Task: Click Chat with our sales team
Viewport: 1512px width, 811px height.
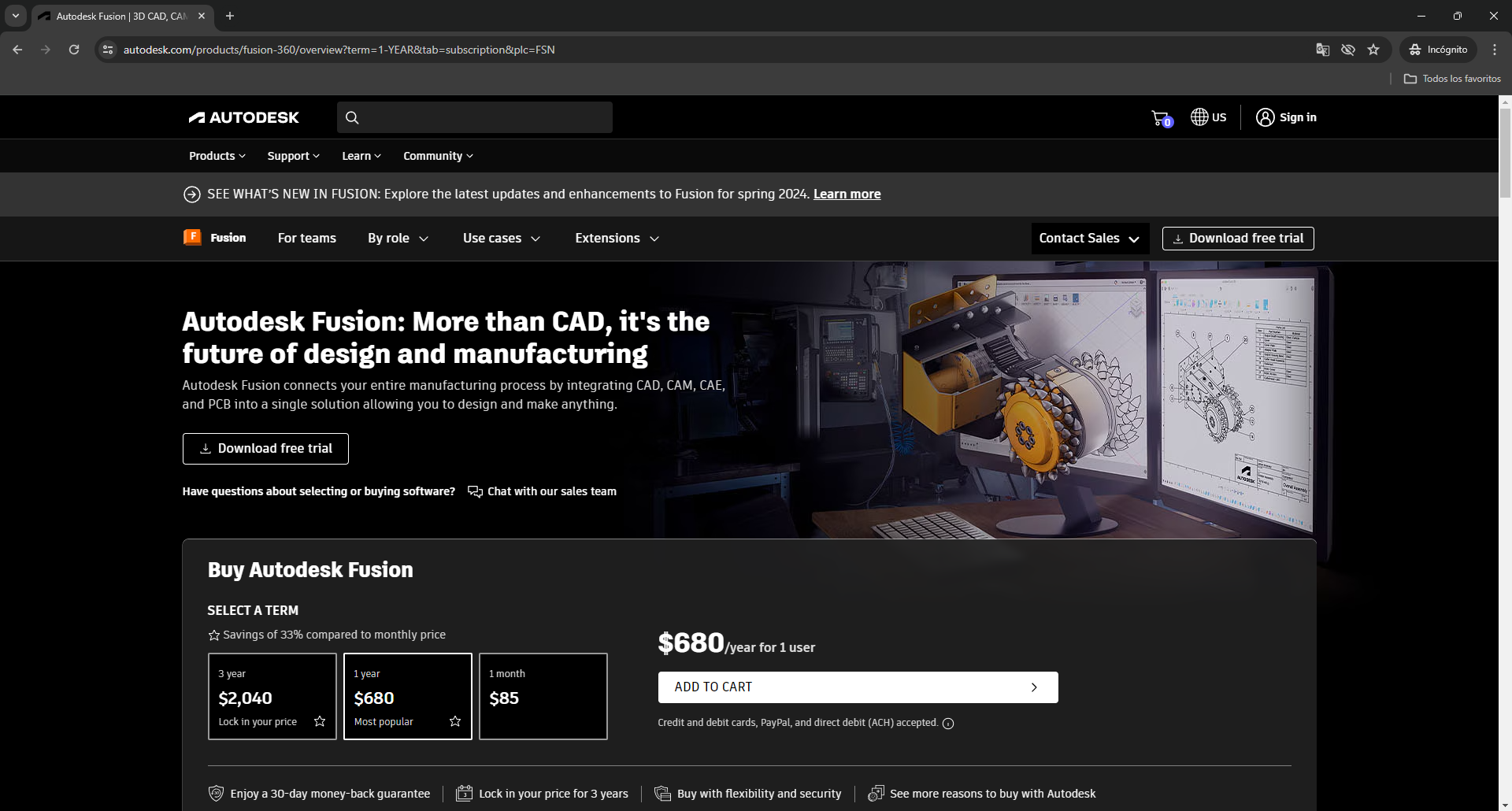Action: pos(552,491)
